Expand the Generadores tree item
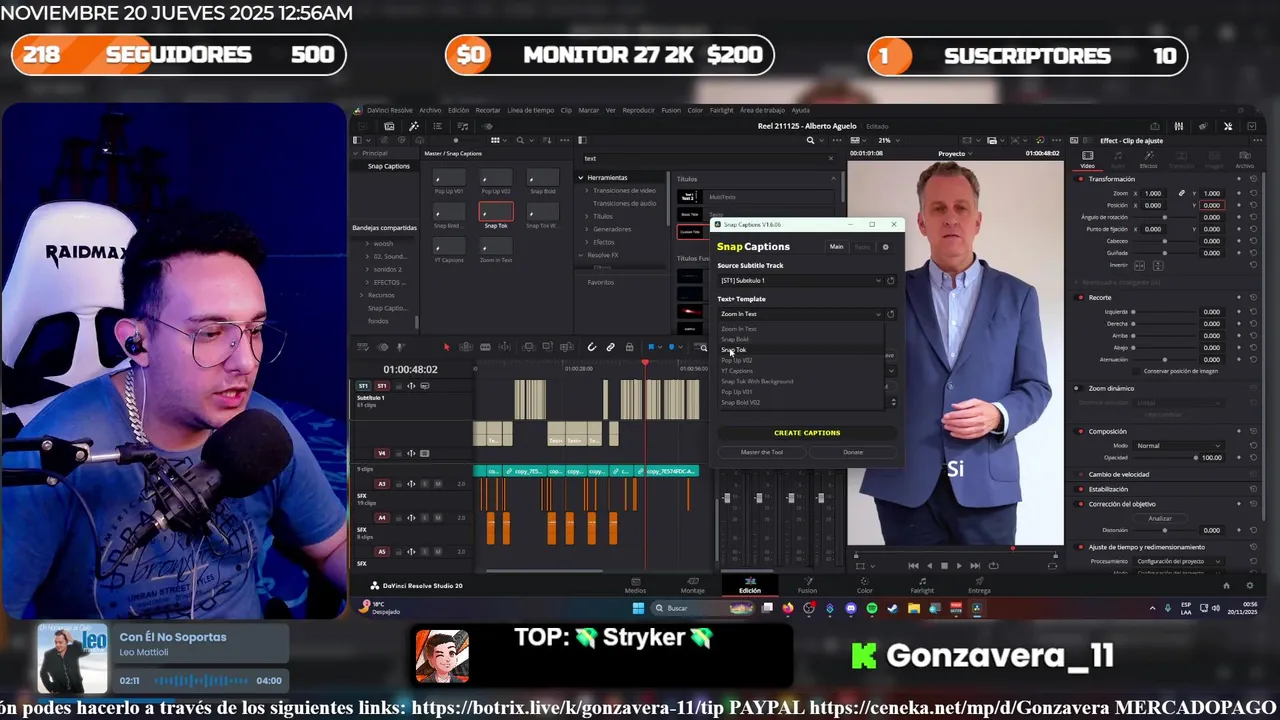Viewport: 1280px width, 720px height. pyautogui.click(x=588, y=229)
